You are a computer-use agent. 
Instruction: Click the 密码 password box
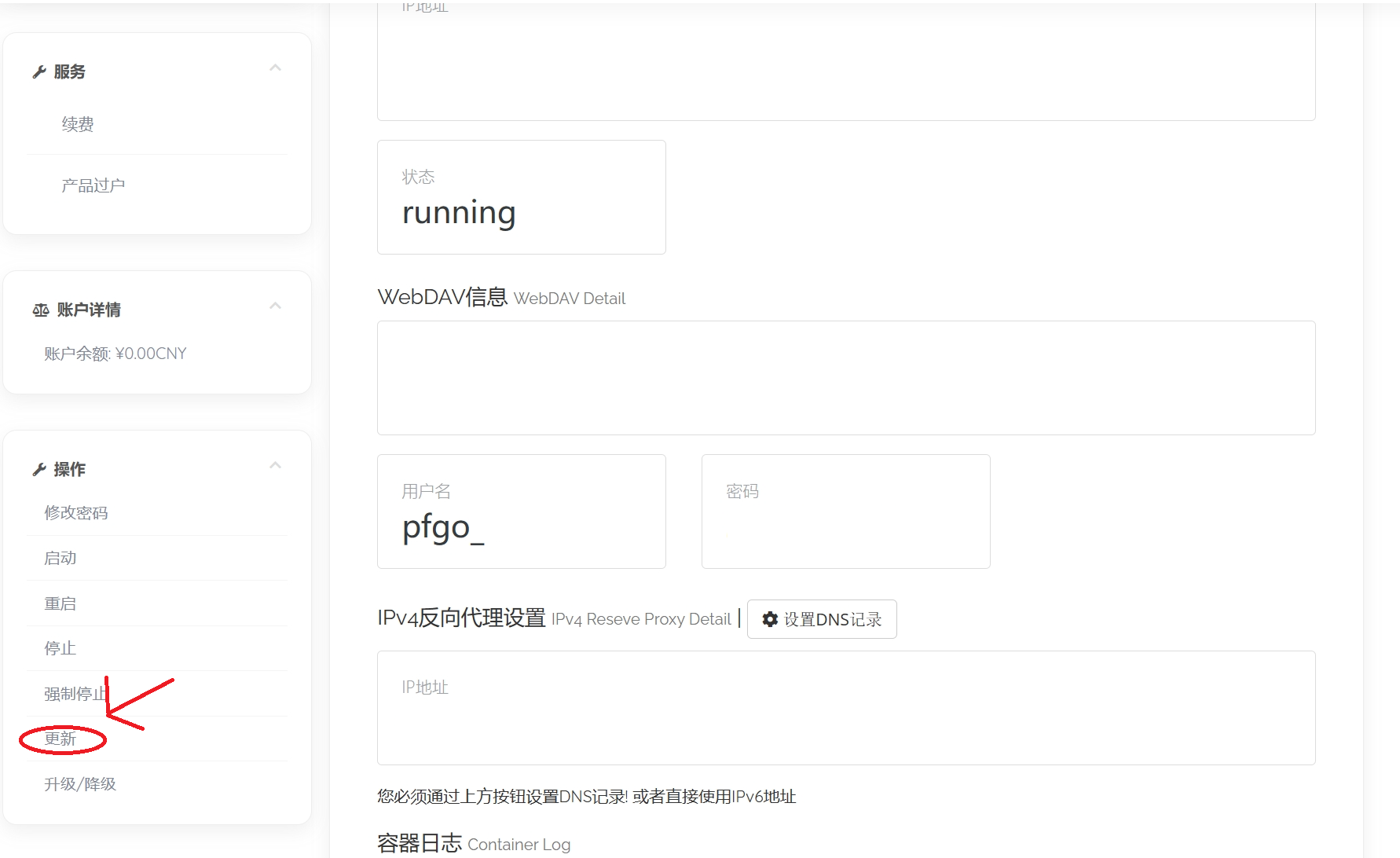[845, 511]
